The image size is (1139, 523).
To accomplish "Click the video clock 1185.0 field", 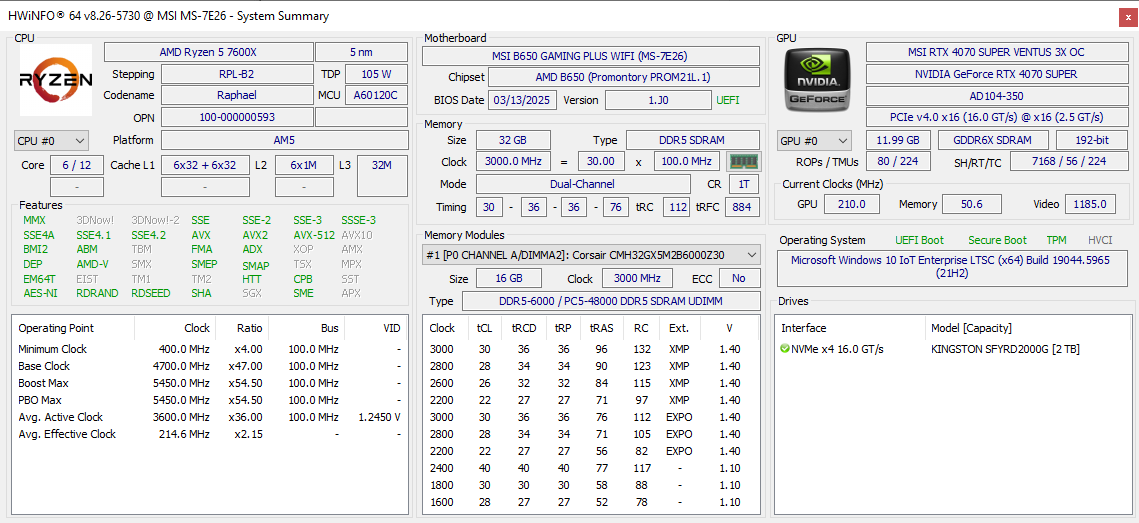I will 1090,204.
